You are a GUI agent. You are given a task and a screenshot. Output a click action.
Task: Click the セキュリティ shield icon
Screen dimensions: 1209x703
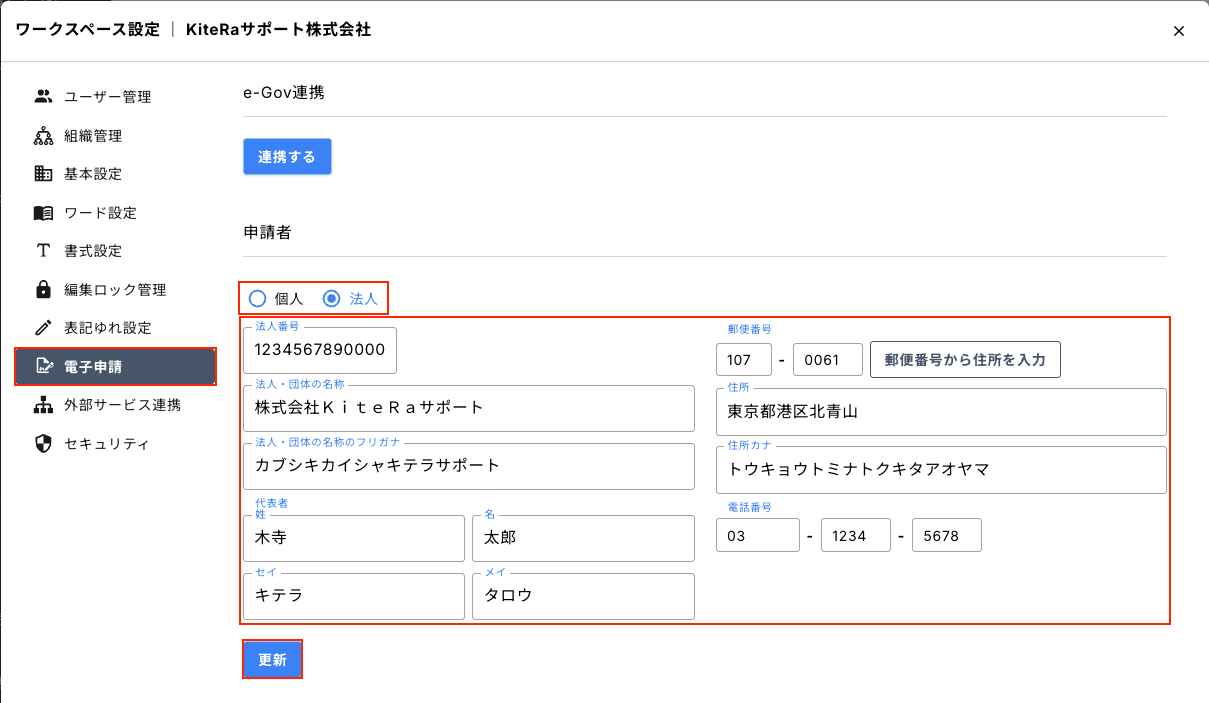(x=43, y=443)
